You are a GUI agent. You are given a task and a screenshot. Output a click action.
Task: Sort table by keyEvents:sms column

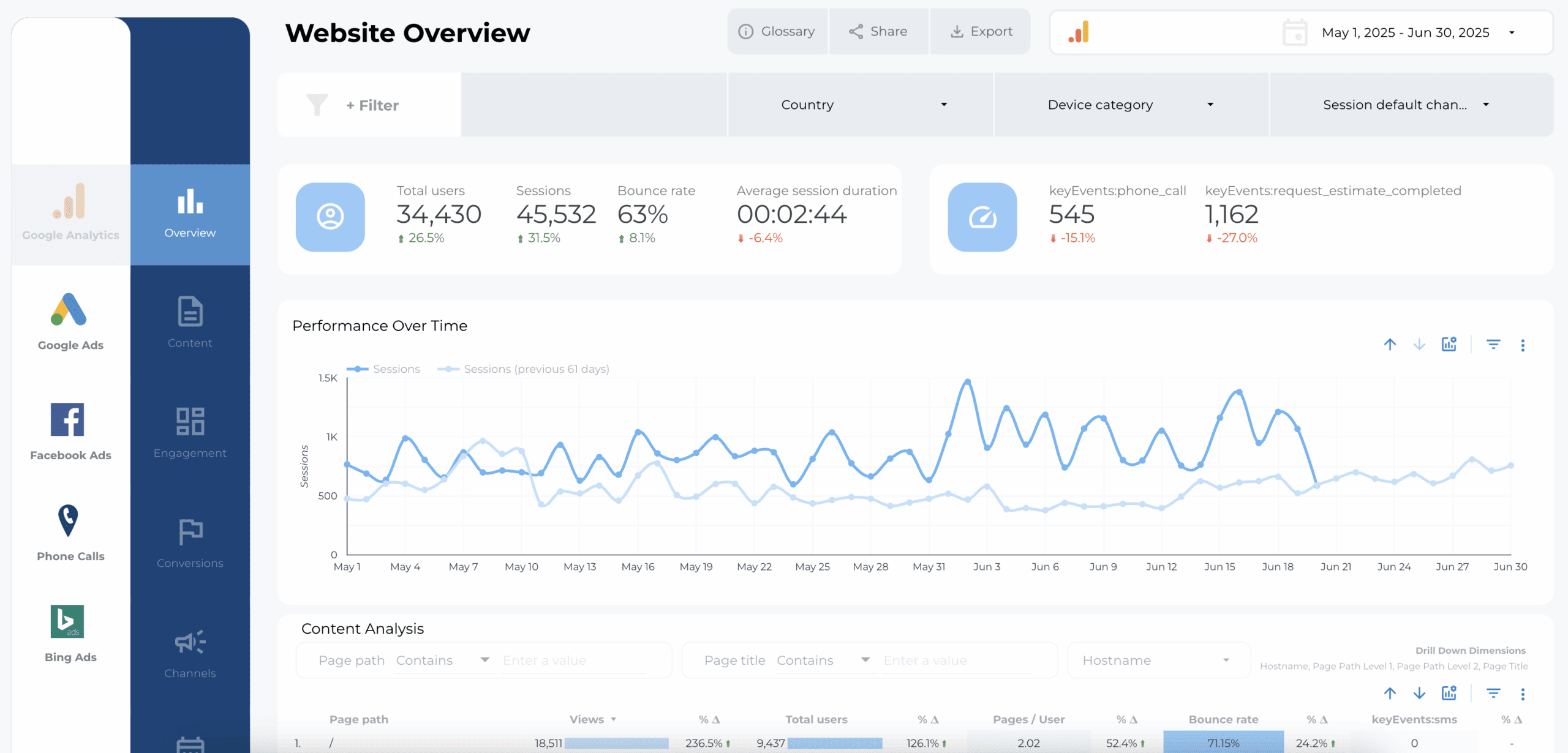(x=1414, y=719)
